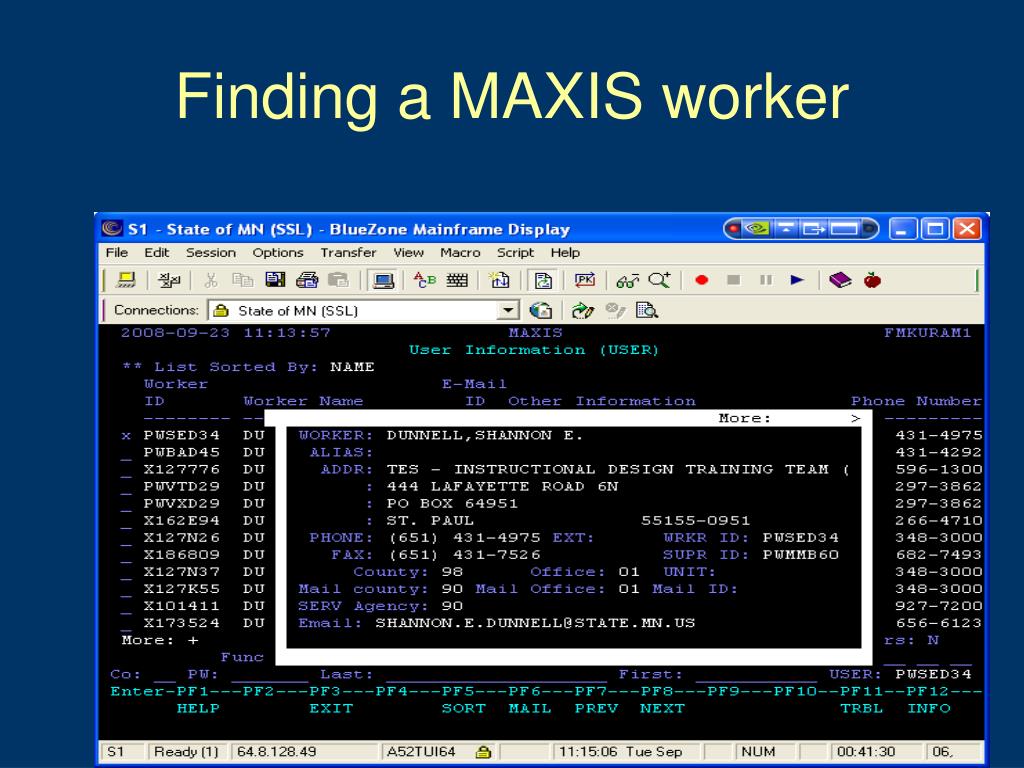The image size is (1024, 768).
Task: Click the greyed printer setup icon
Action: click(x=338, y=280)
